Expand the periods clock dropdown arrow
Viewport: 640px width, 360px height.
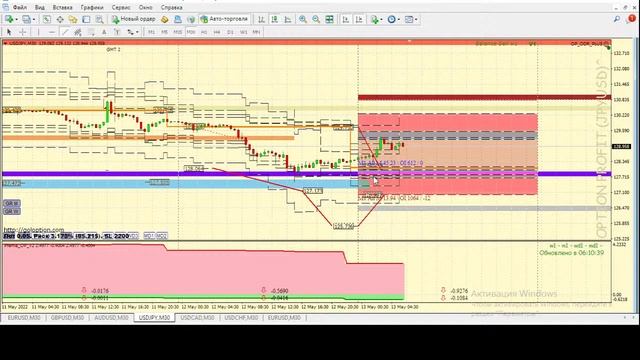point(399,19)
